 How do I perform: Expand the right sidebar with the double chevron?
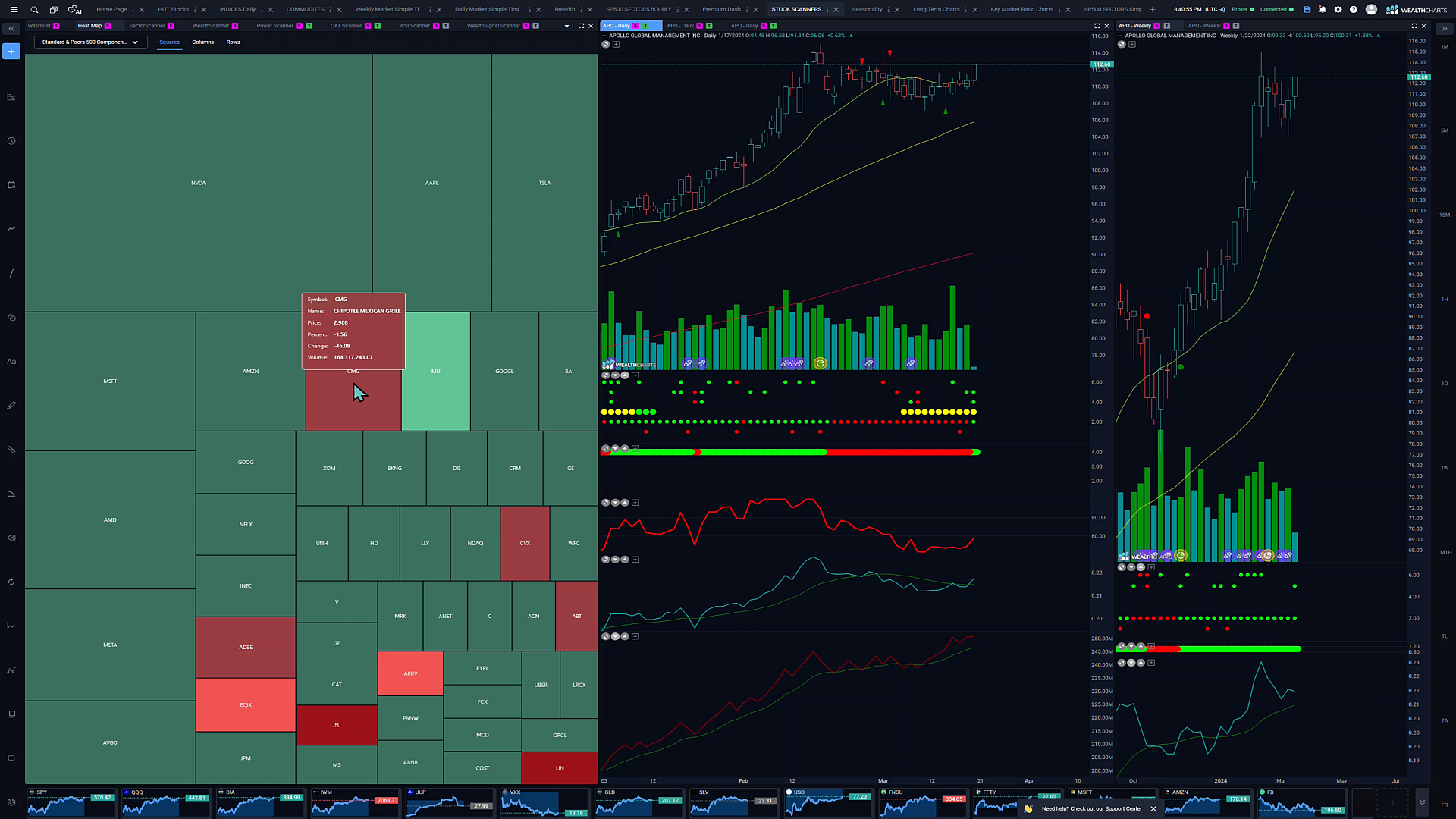point(1444,29)
